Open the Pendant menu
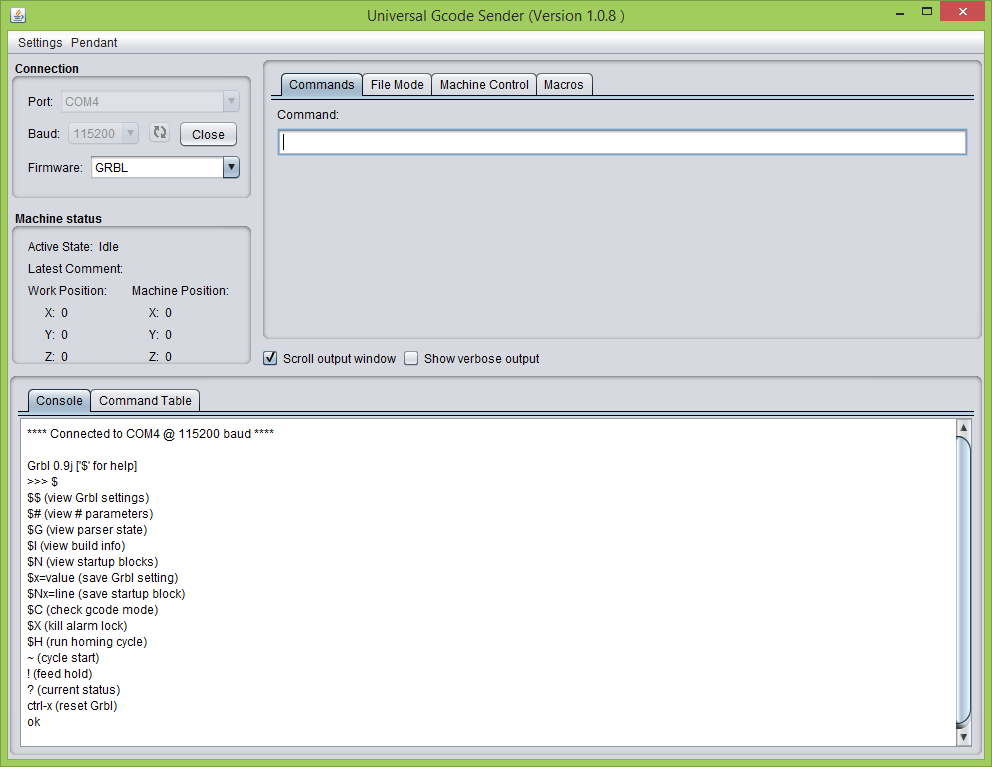 (94, 43)
